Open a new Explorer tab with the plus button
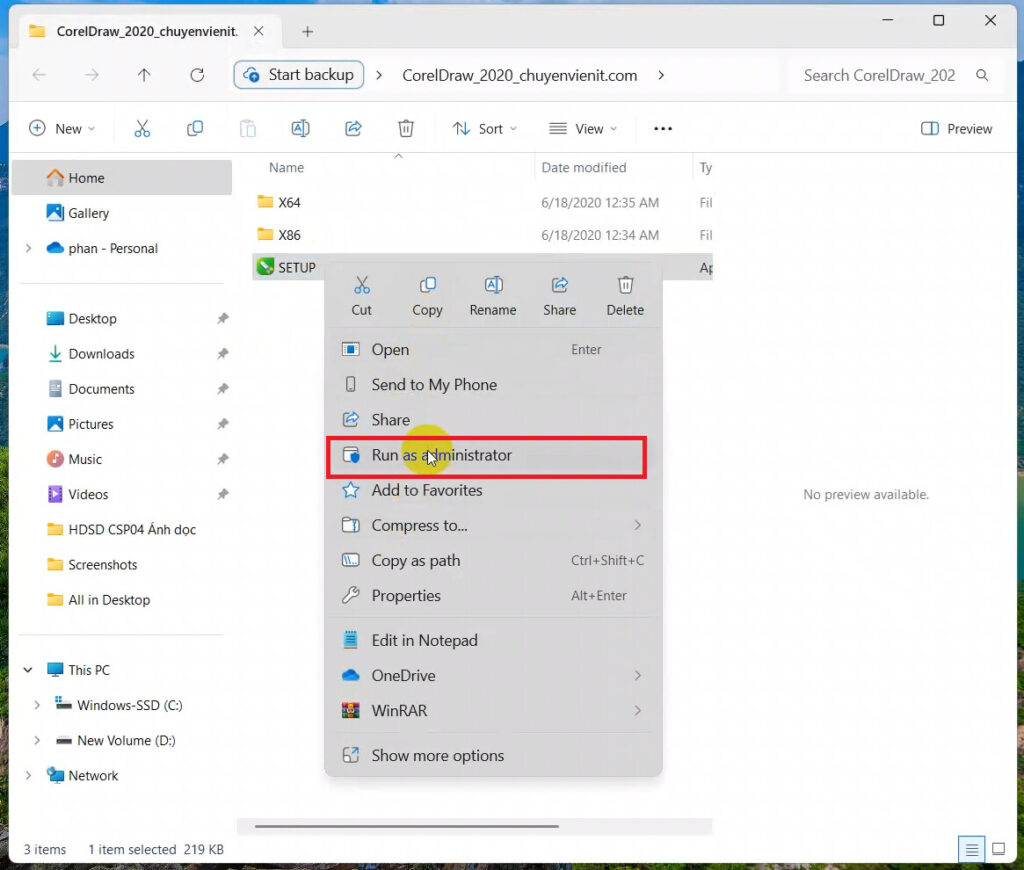This screenshot has width=1024, height=870. coord(307,31)
